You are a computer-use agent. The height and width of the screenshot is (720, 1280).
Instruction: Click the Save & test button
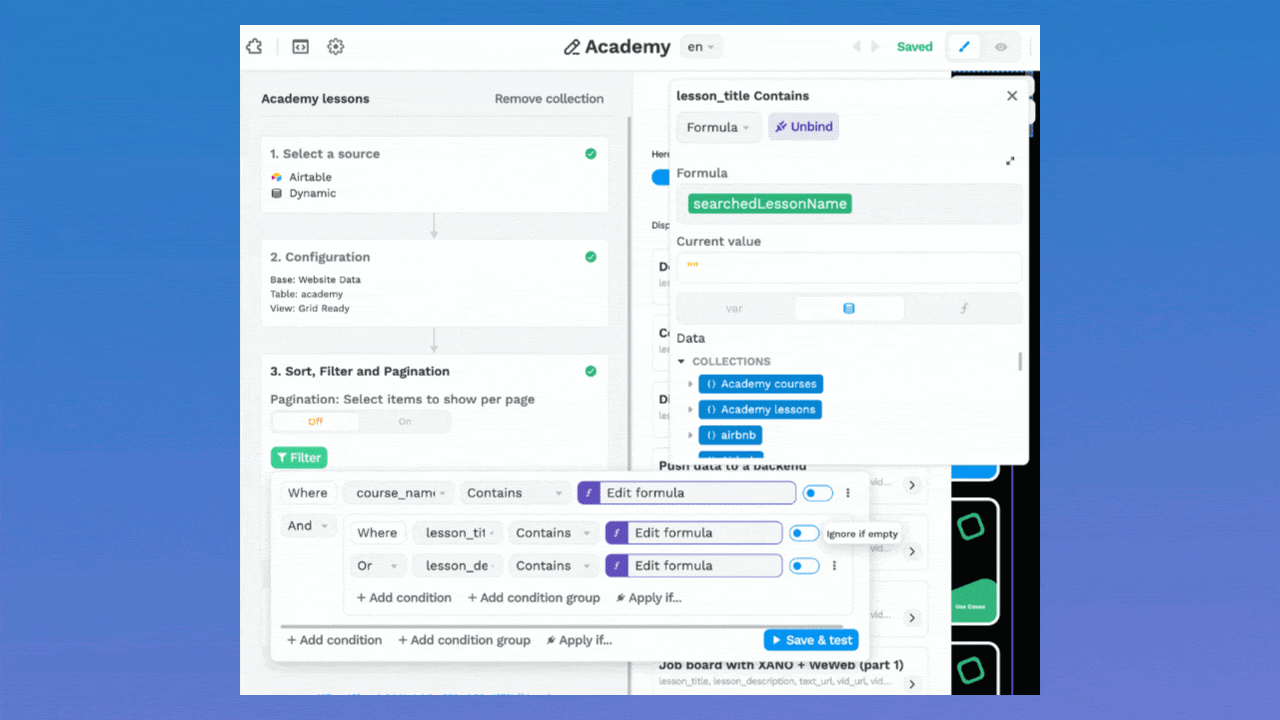811,640
